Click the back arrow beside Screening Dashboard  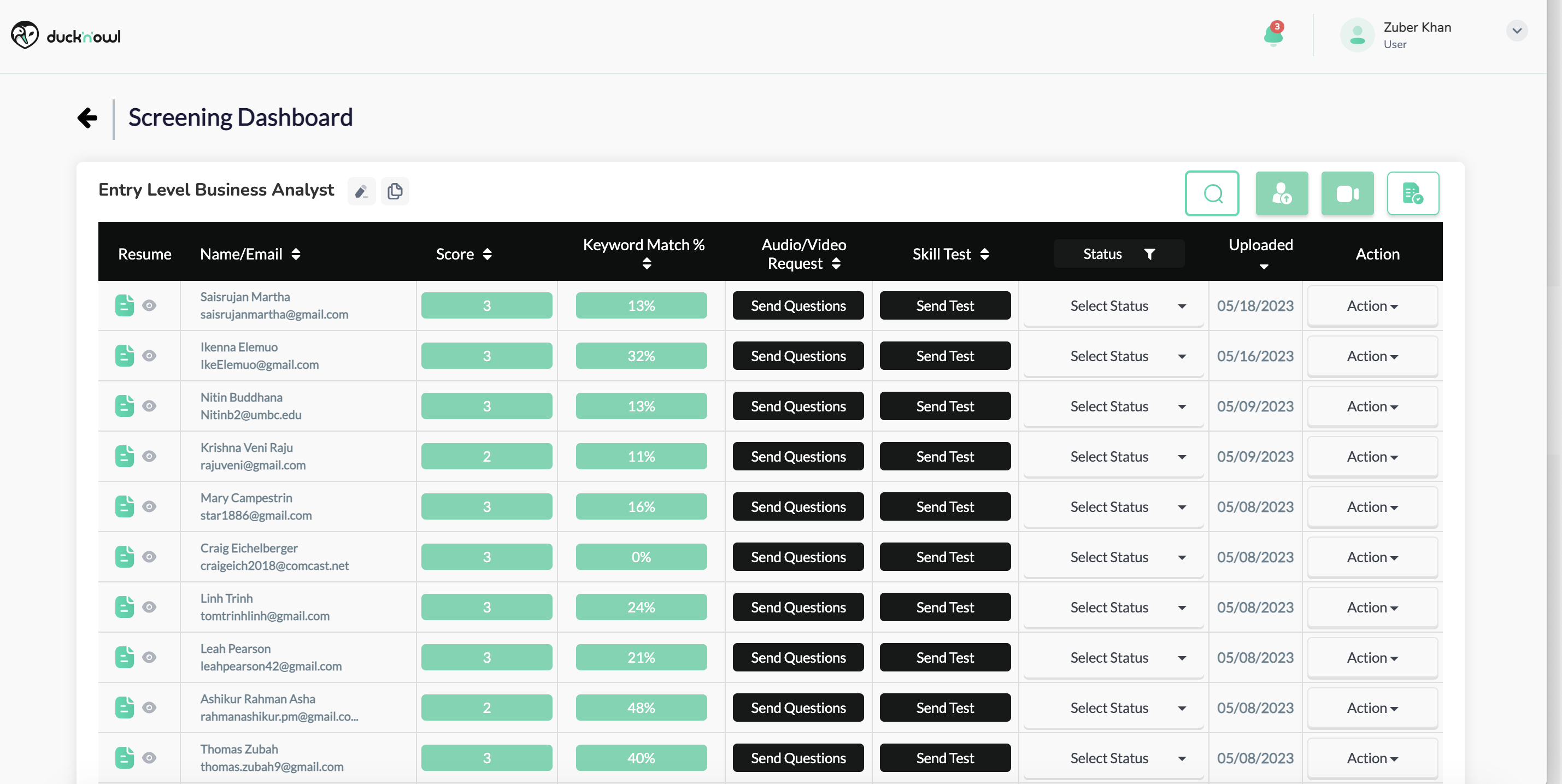(87, 117)
